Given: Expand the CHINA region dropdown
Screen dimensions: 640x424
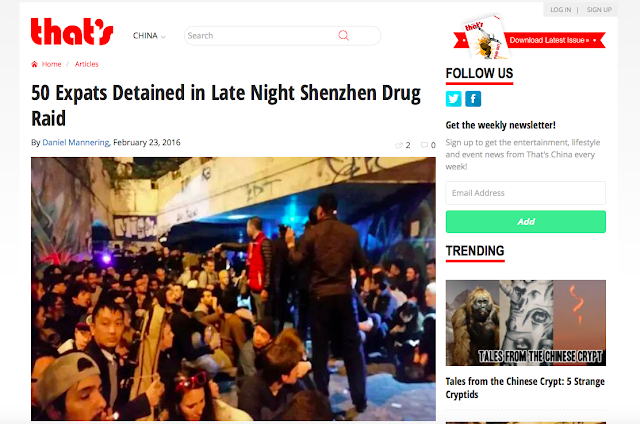Looking at the screenshot, I should 149,36.
